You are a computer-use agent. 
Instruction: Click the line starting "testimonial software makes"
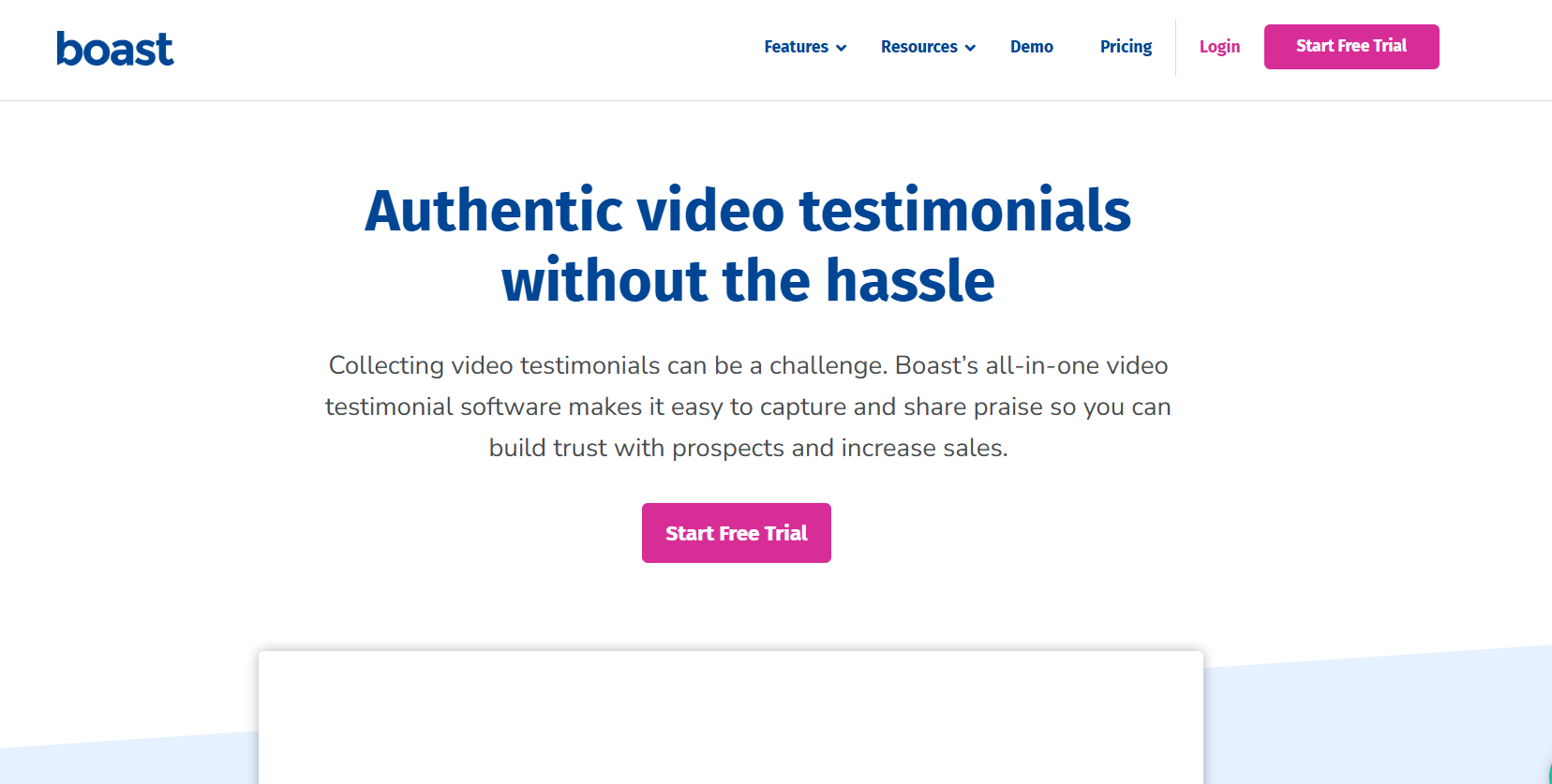tap(747, 407)
